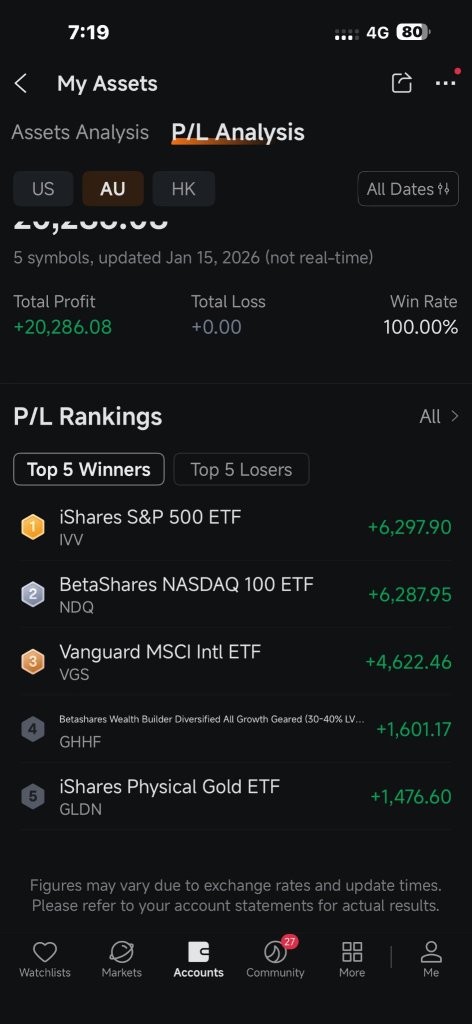Switch market filter to US
The width and height of the screenshot is (472, 1024).
(43, 189)
